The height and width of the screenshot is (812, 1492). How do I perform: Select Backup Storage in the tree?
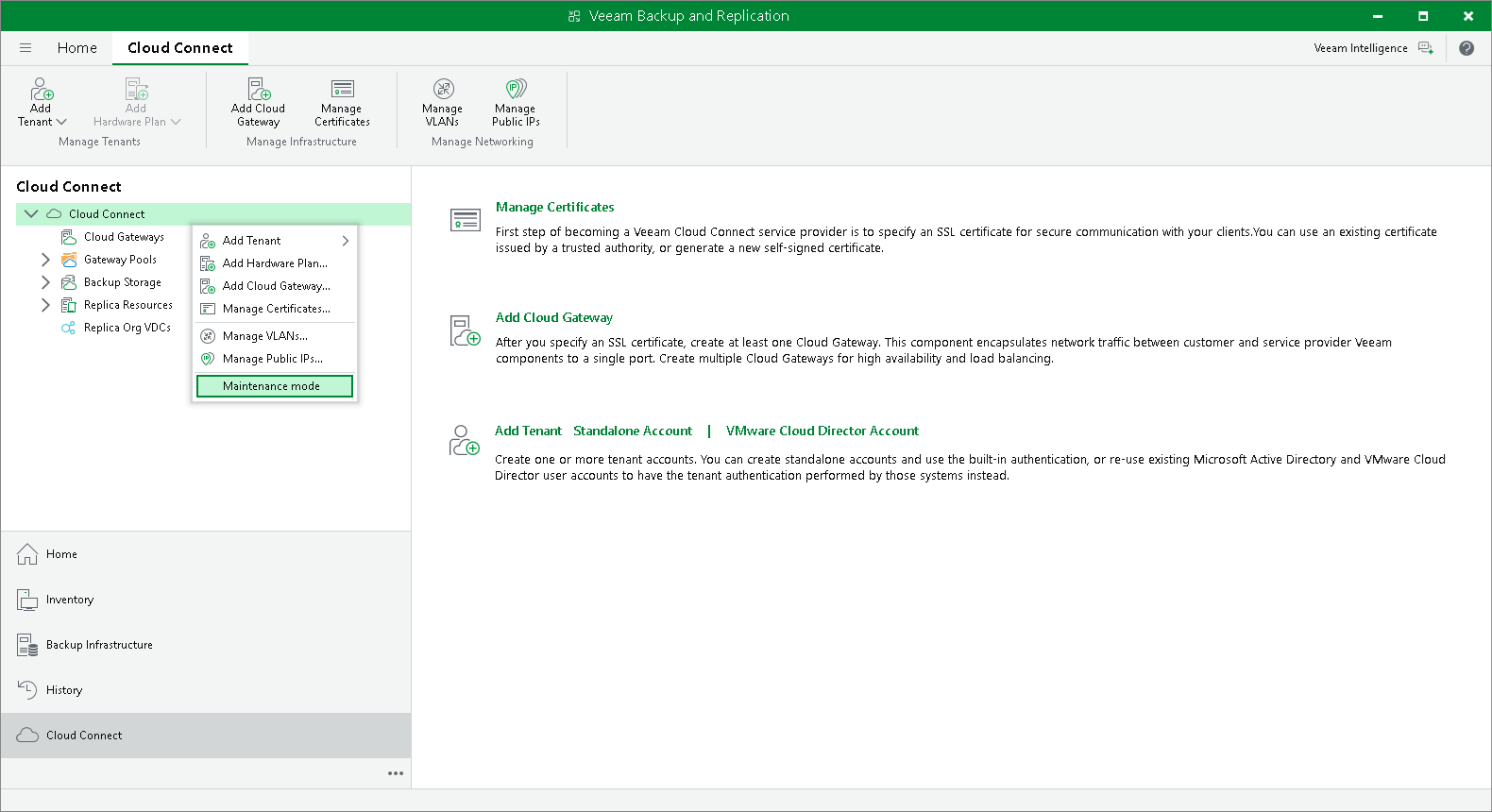(x=123, y=282)
